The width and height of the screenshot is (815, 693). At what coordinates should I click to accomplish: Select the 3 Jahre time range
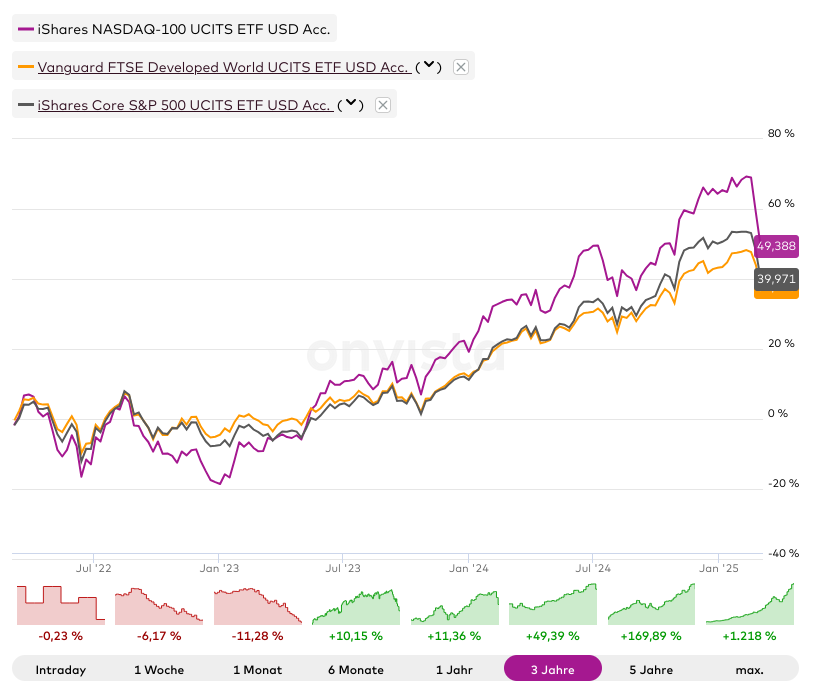[x=552, y=669]
